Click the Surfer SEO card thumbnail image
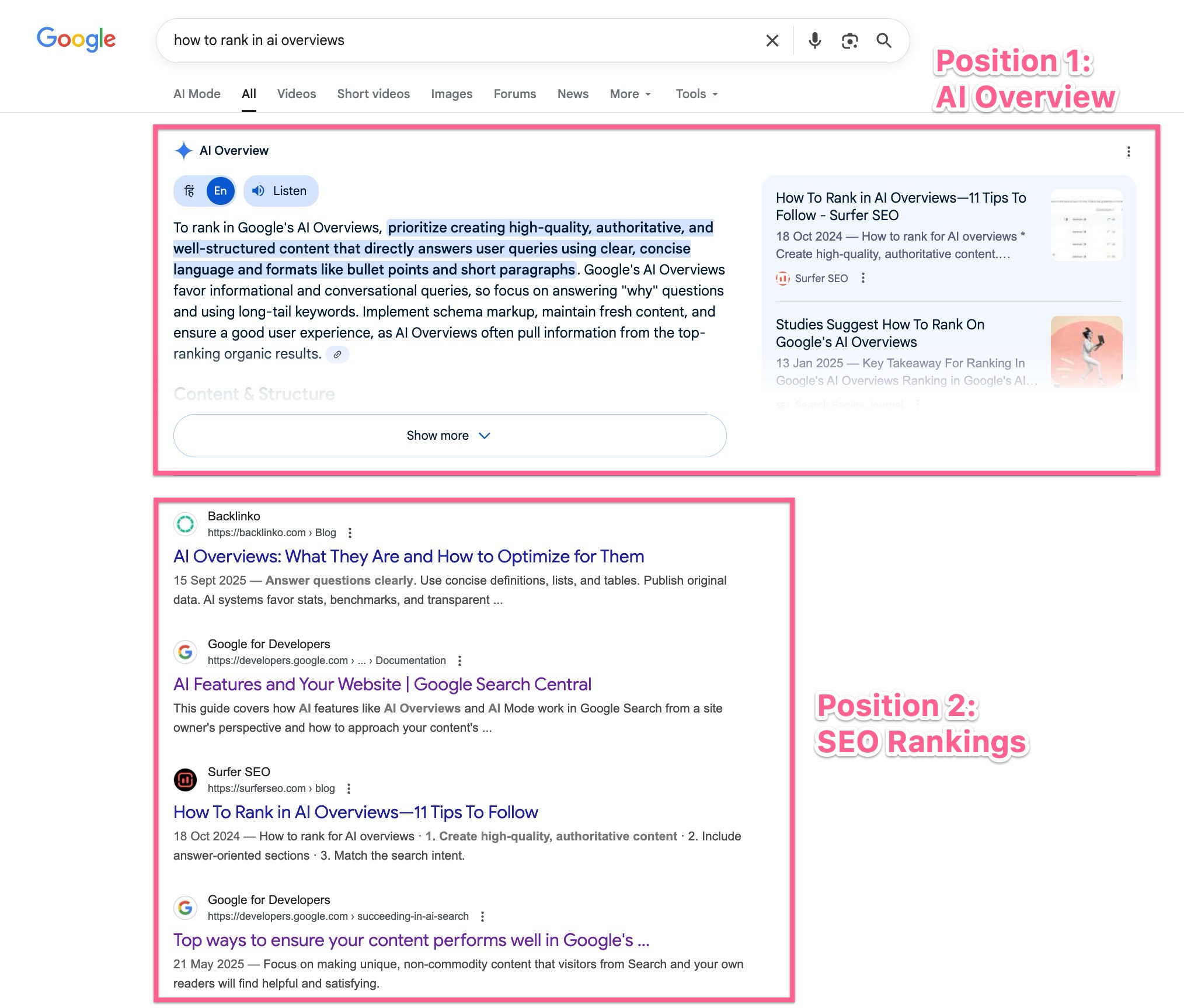1184x1008 pixels. [1087, 225]
